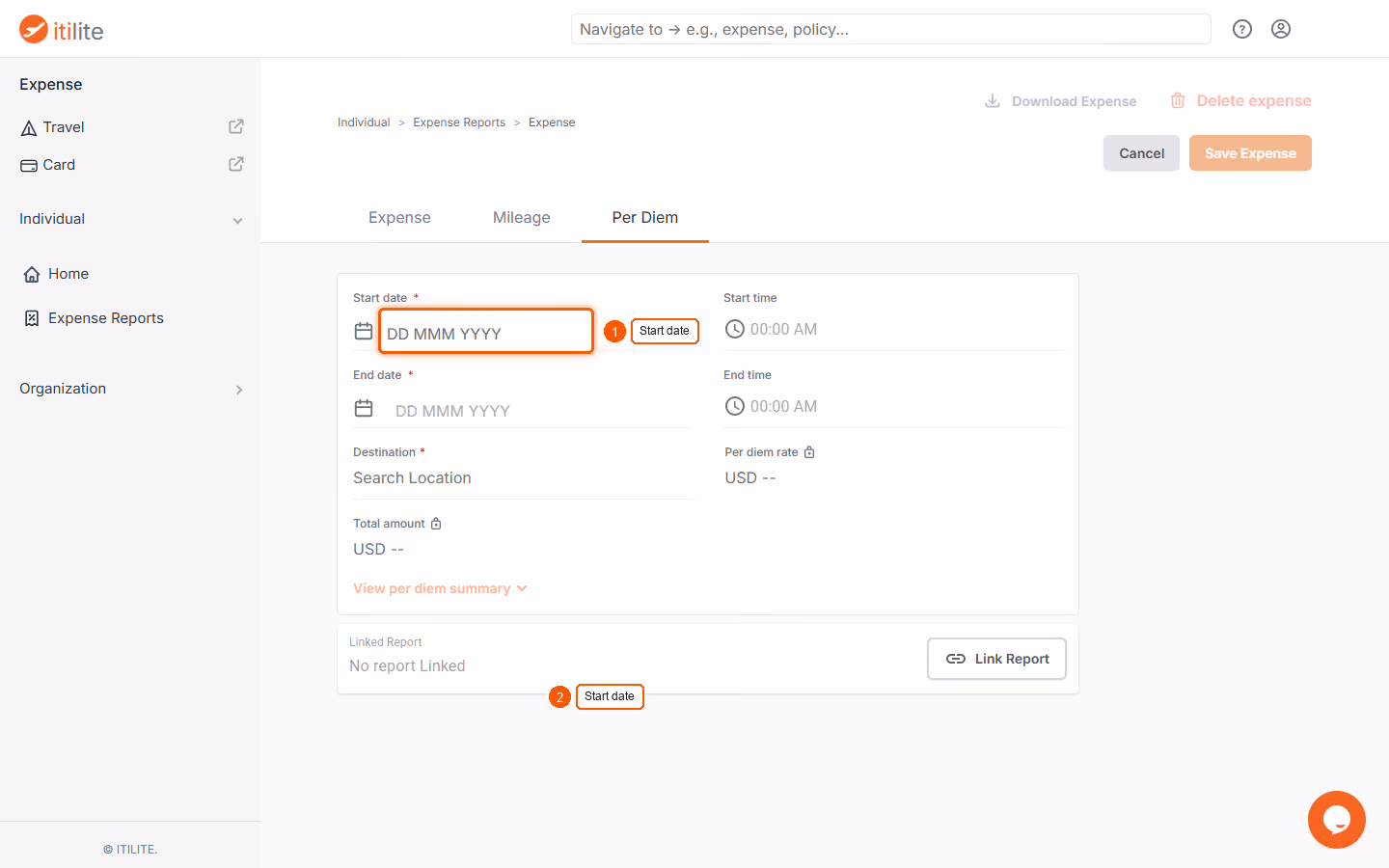The image size is (1389, 868).
Task: Click the End time field
Action: (x=894, y=406)
